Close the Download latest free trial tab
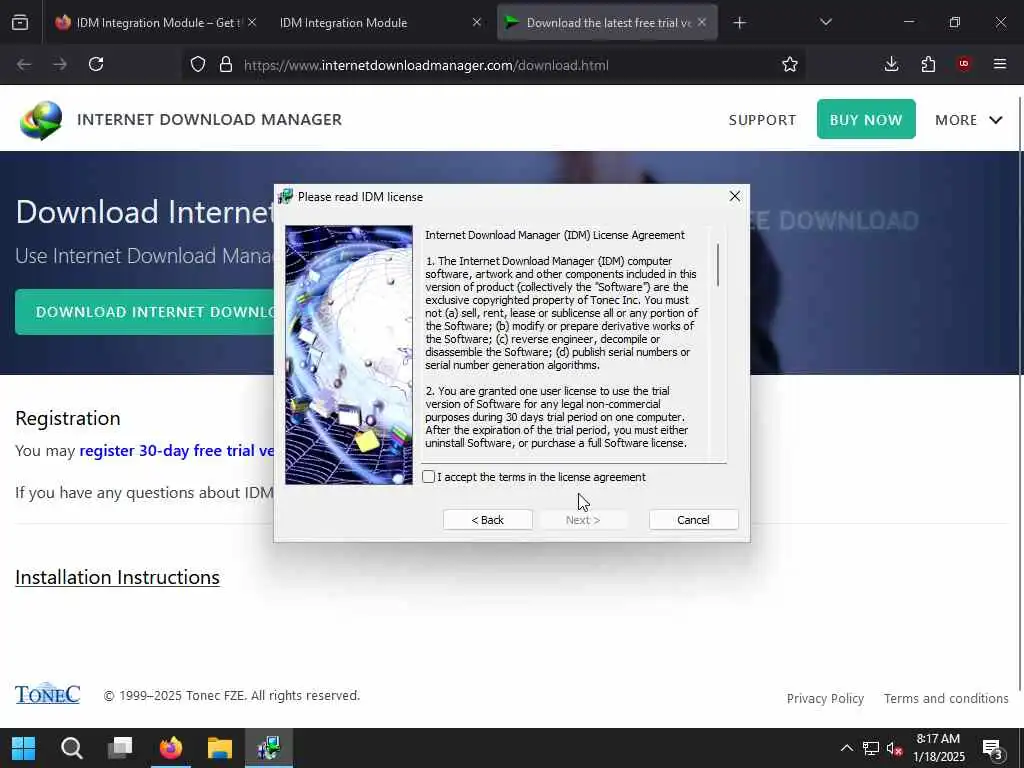Image resolution: width=1024 pixels, height=768 pixels. (x=701, y=22)
